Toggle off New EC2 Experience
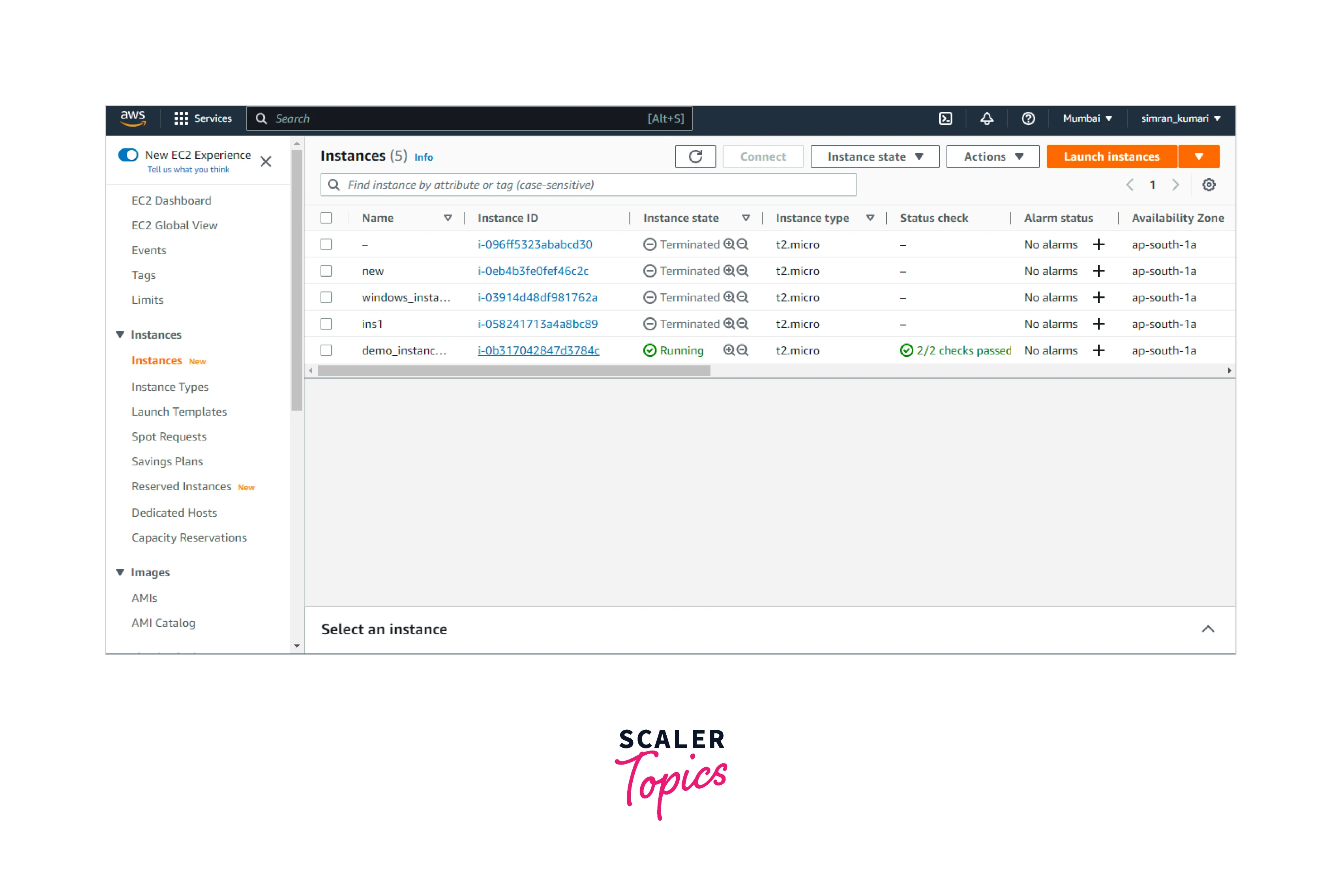 coord(129,154)
